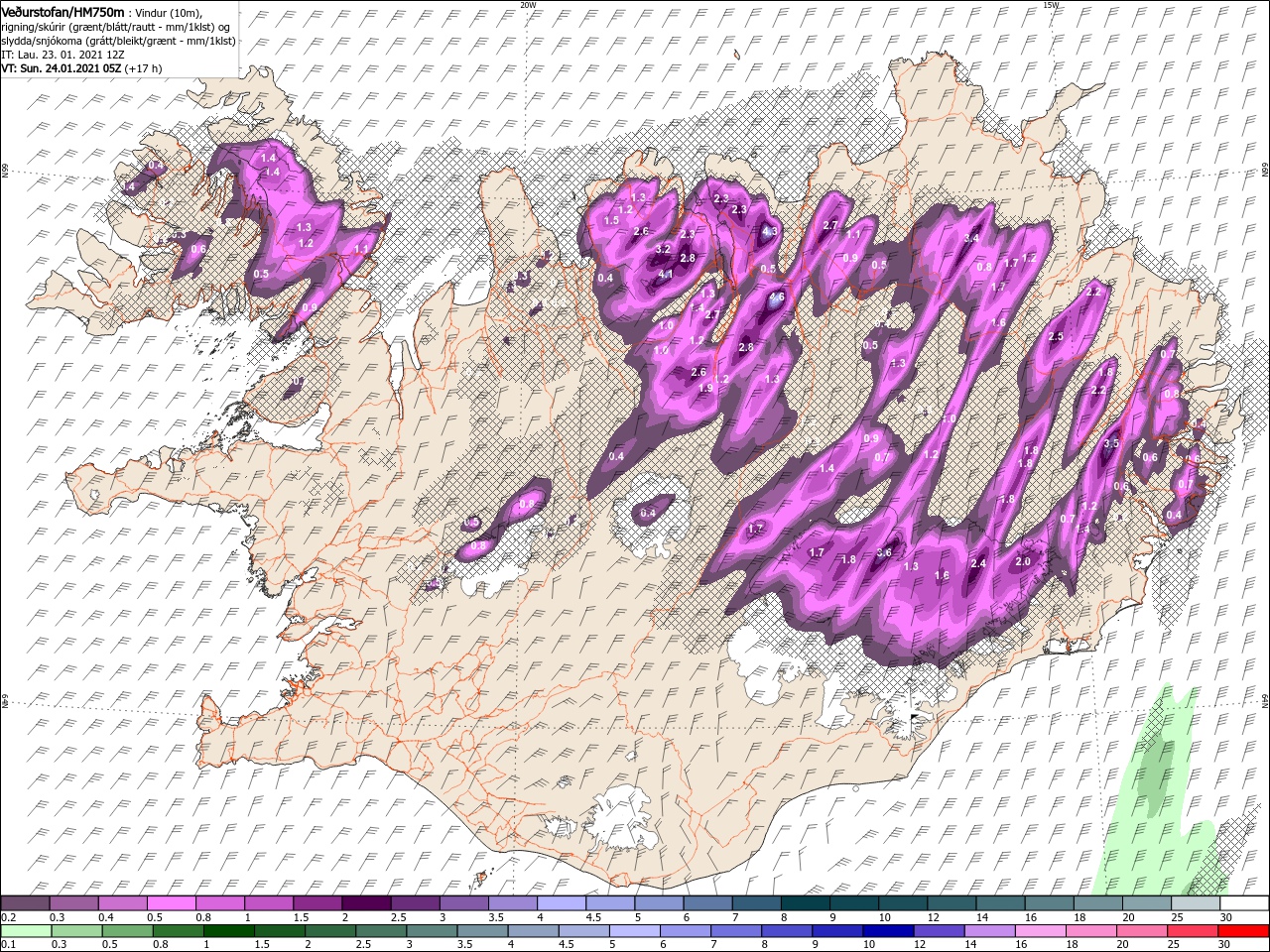The width and height of the screenshot is (1270, 952).
Task: Click the 4.1 snowfall value on the map
Action: (667, 275)
